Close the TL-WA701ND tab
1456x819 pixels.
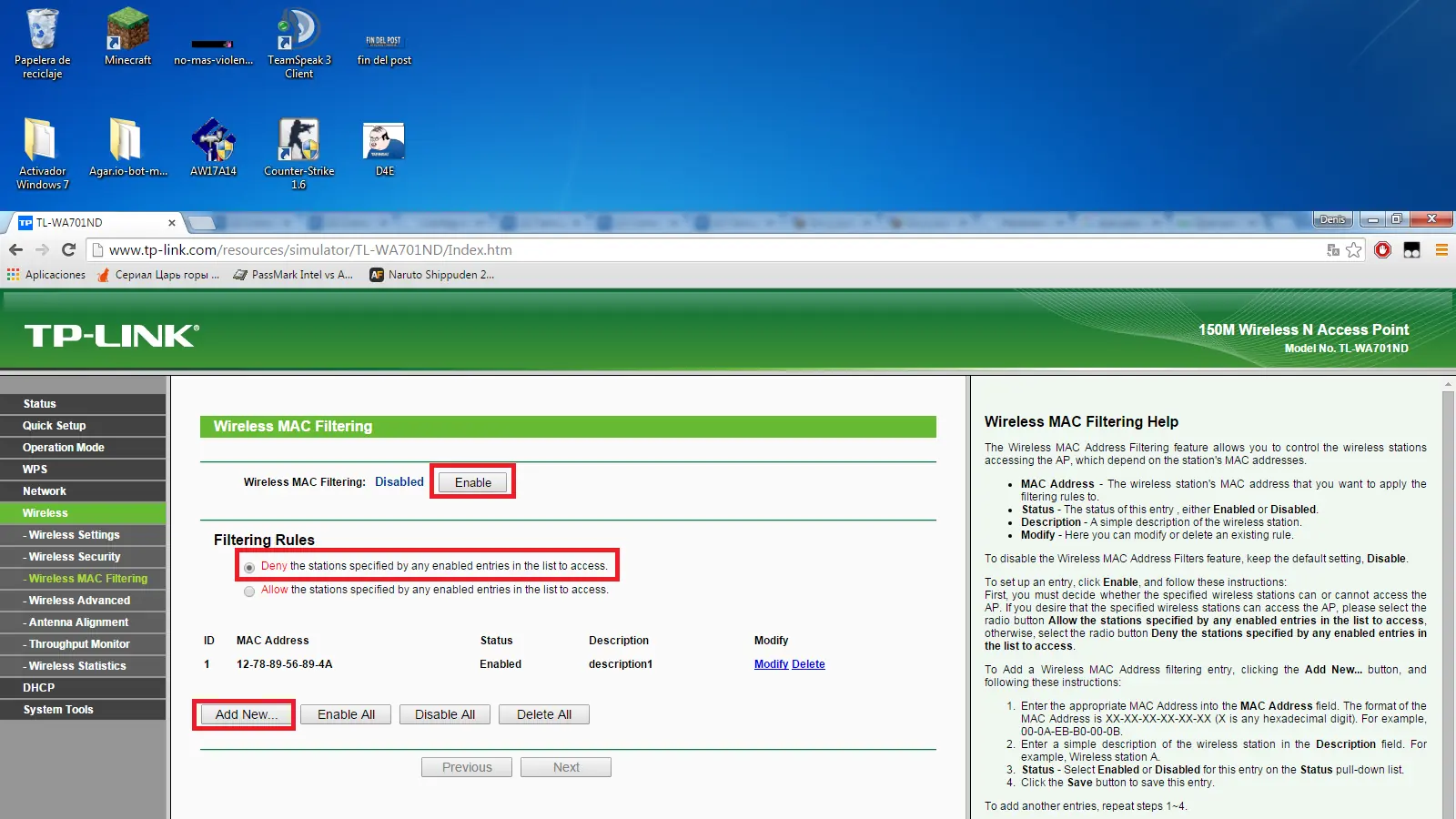(172, 223)
